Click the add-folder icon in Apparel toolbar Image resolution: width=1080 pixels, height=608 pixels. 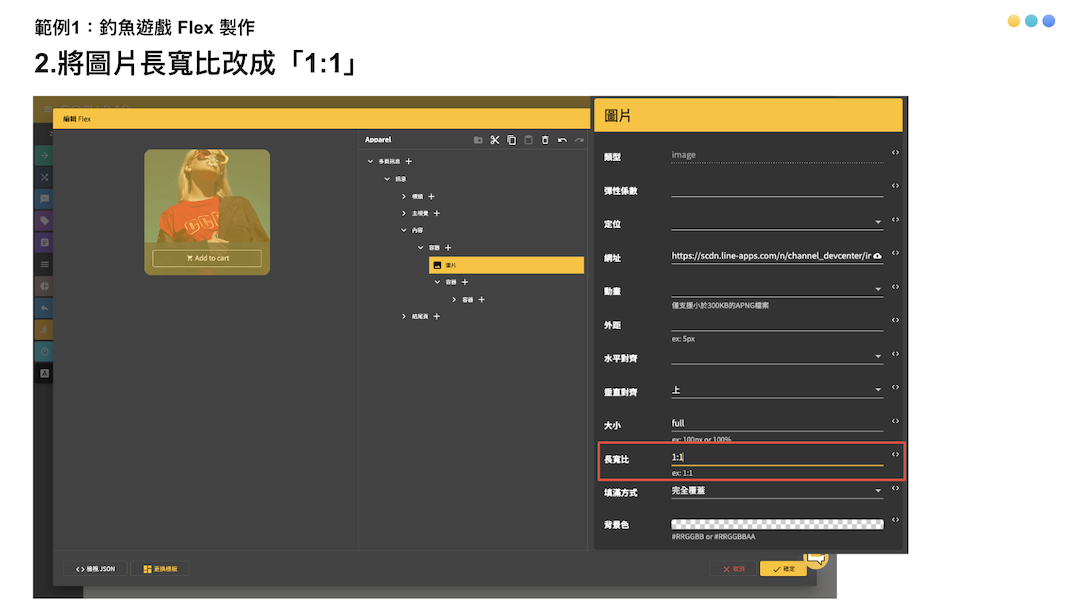coord(478,140)
